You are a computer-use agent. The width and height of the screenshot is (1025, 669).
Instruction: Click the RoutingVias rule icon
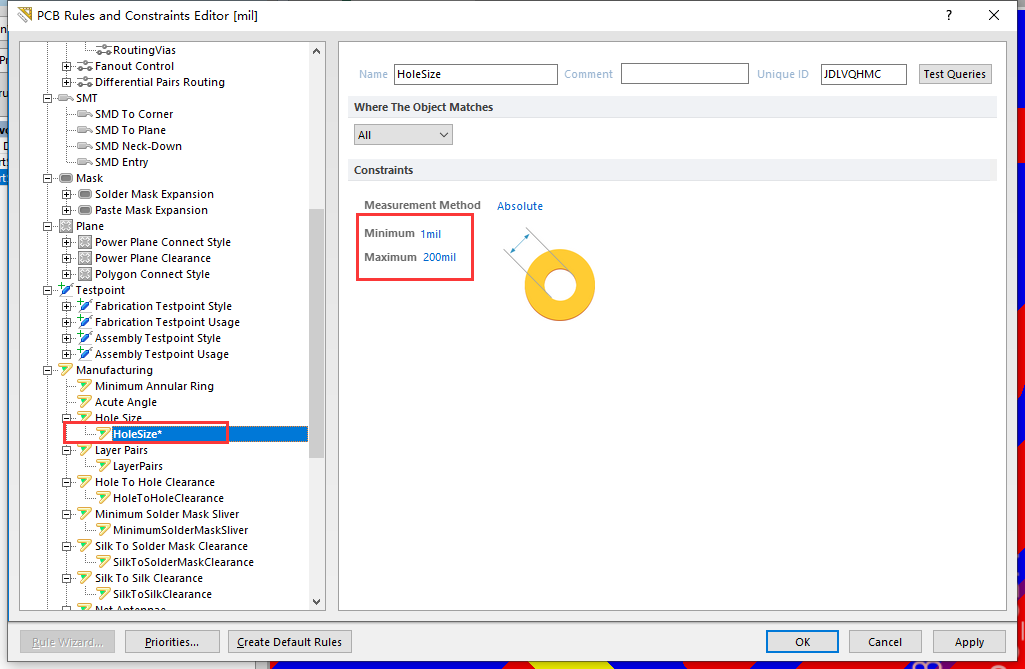point(103,50)
